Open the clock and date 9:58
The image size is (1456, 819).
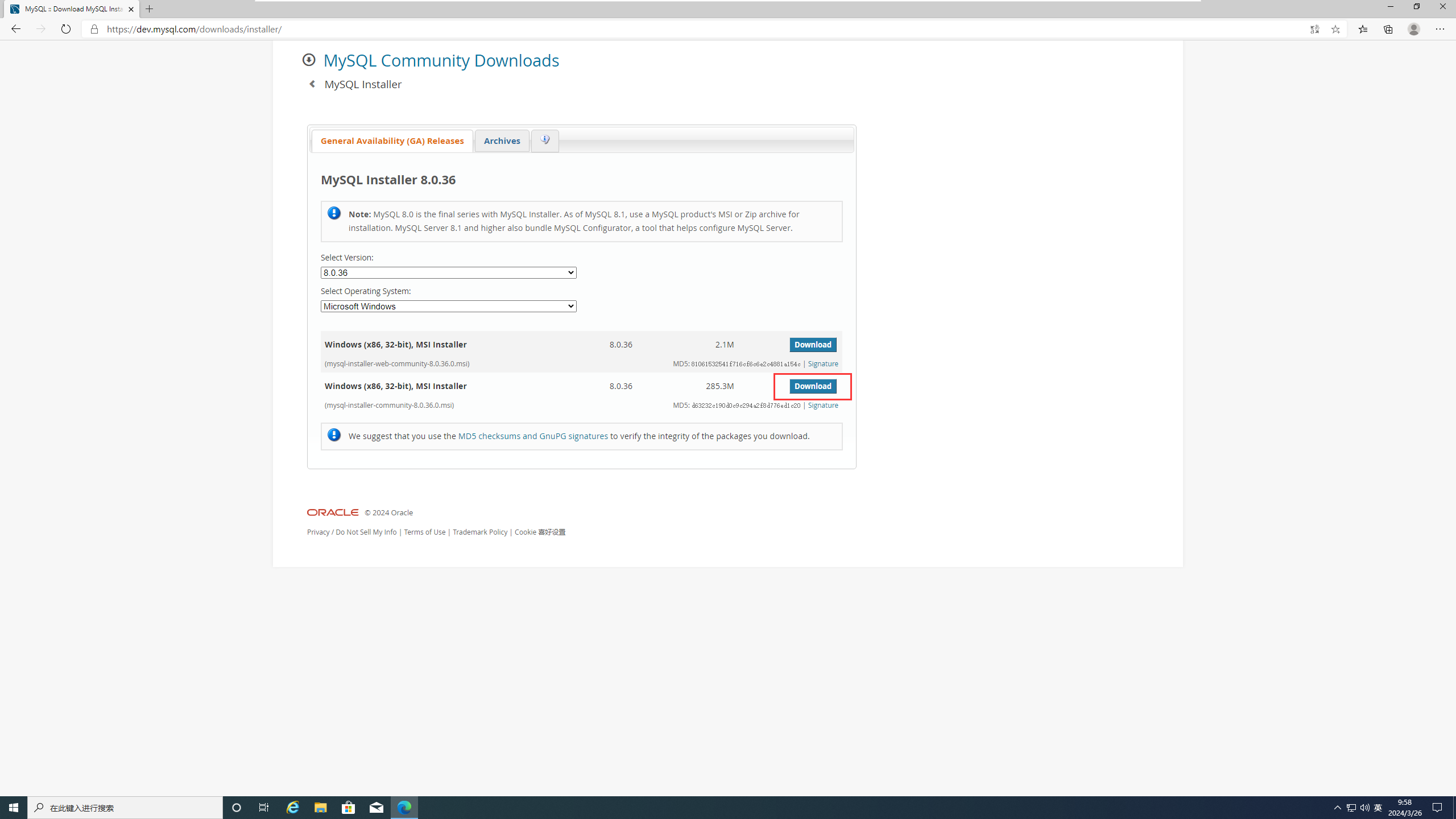coord(1405,808)
